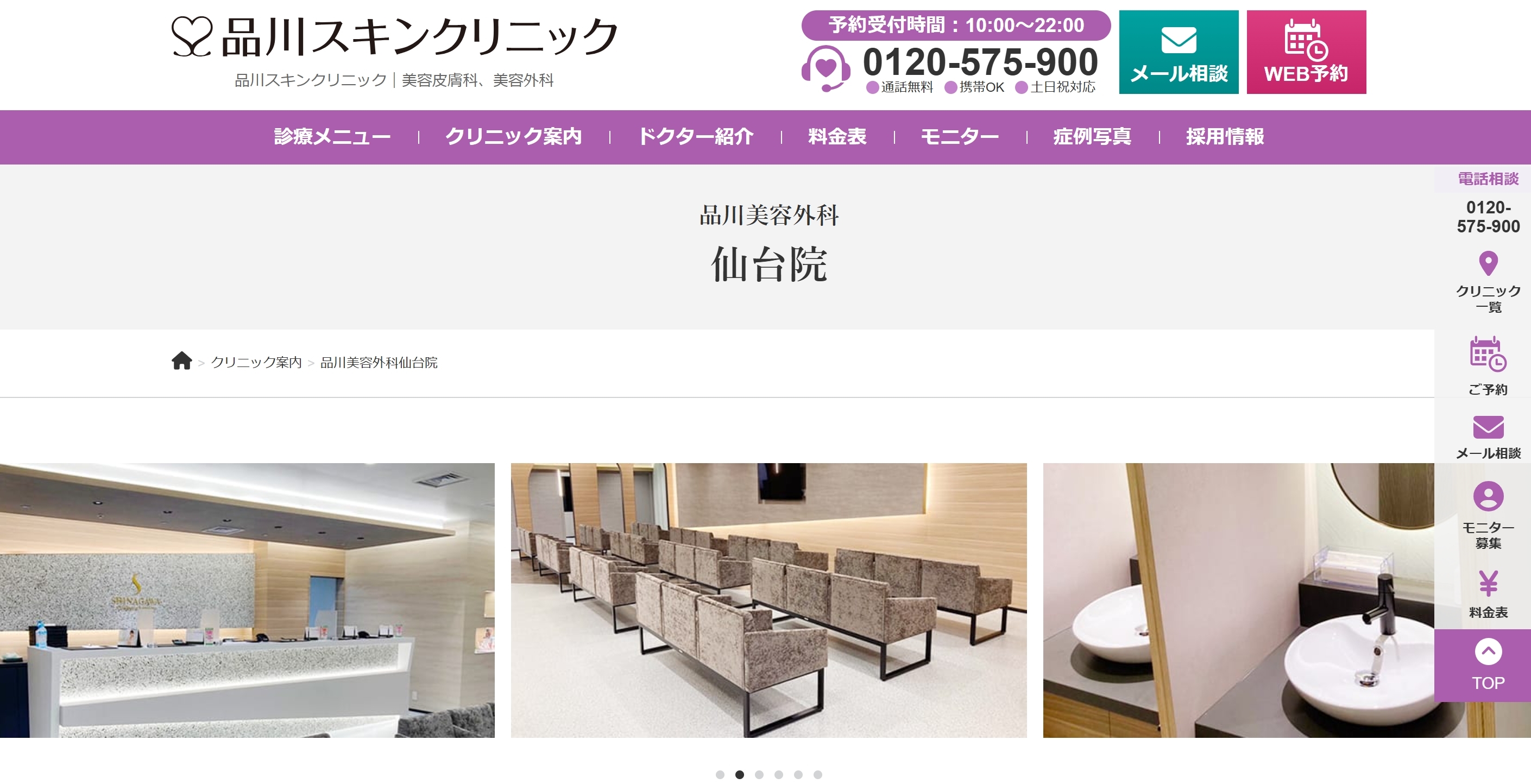Go to 症例写真 in the navigation bar
Screen dimensions: 1531x784
pos(1092,137)
